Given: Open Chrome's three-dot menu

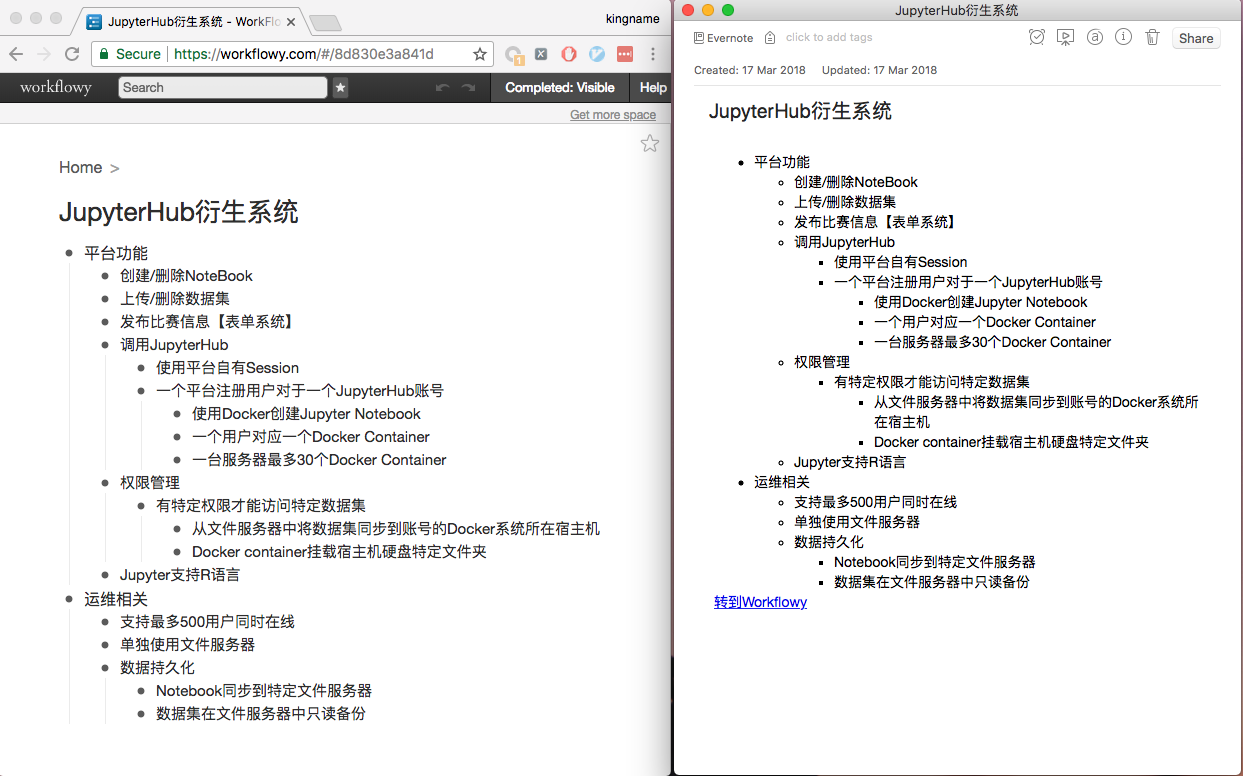Looking at the screenshot, I should coord(653,55).
